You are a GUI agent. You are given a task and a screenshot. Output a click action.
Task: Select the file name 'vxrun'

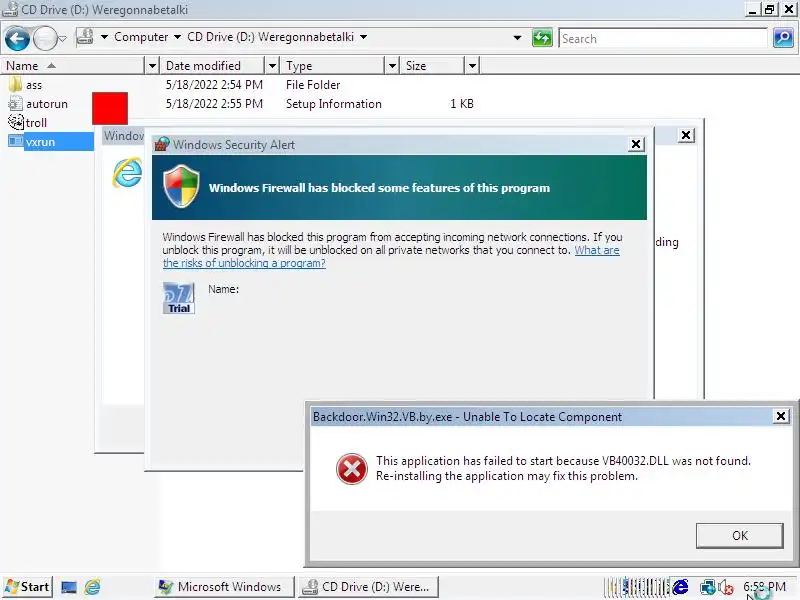(40, 142)
